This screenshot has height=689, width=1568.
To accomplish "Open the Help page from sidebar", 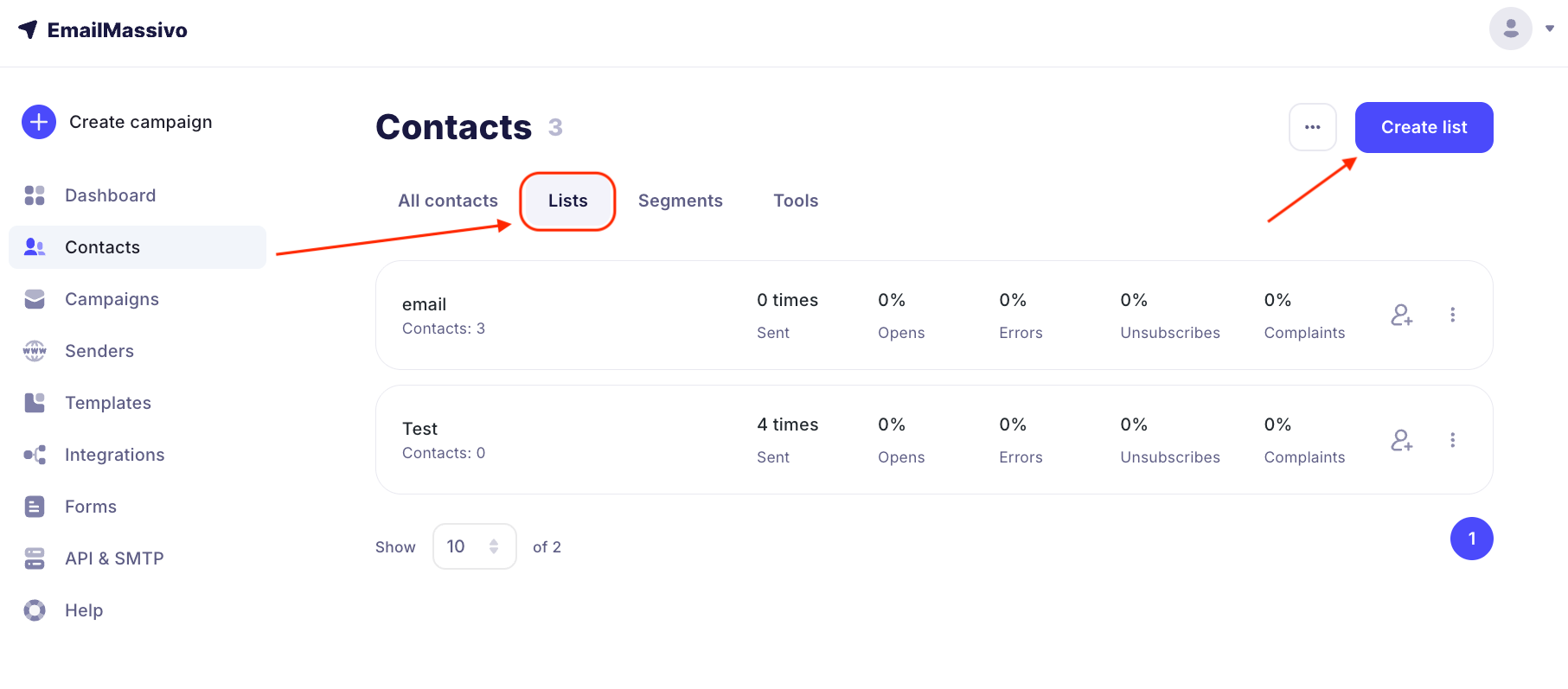I will point(84,610).
